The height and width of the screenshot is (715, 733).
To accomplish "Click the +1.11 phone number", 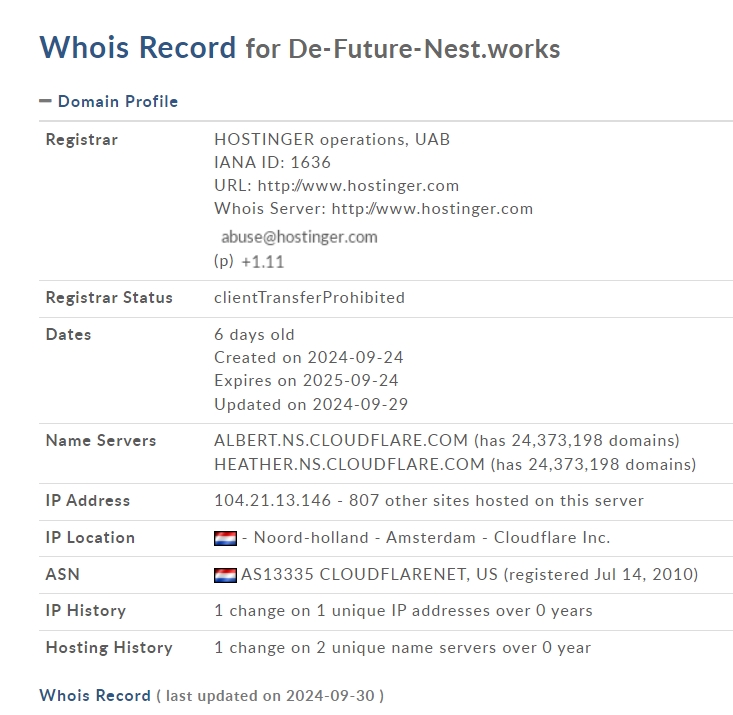I will pos(262,262).
